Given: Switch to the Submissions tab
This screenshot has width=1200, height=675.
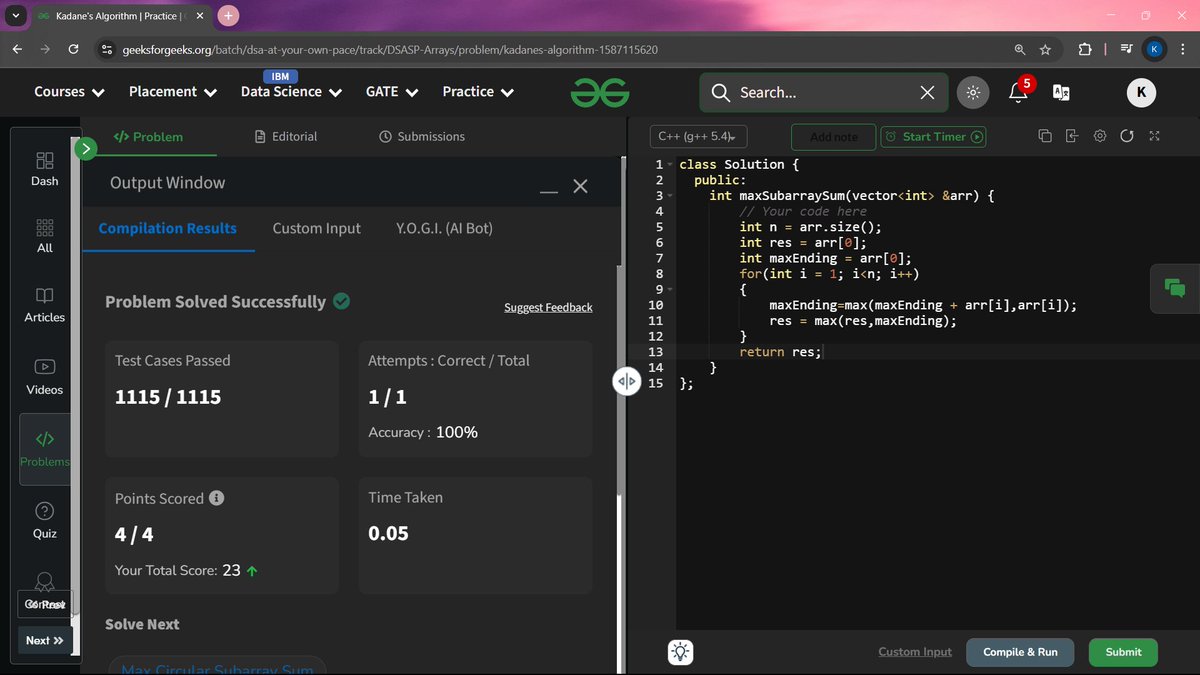Looking at the screenshot, I should 422,136.
